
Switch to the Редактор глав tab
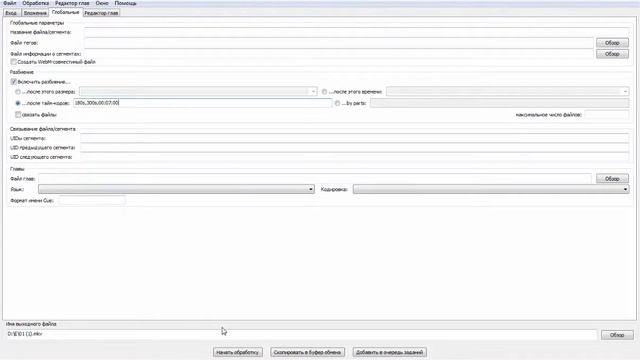click(101, 13)
